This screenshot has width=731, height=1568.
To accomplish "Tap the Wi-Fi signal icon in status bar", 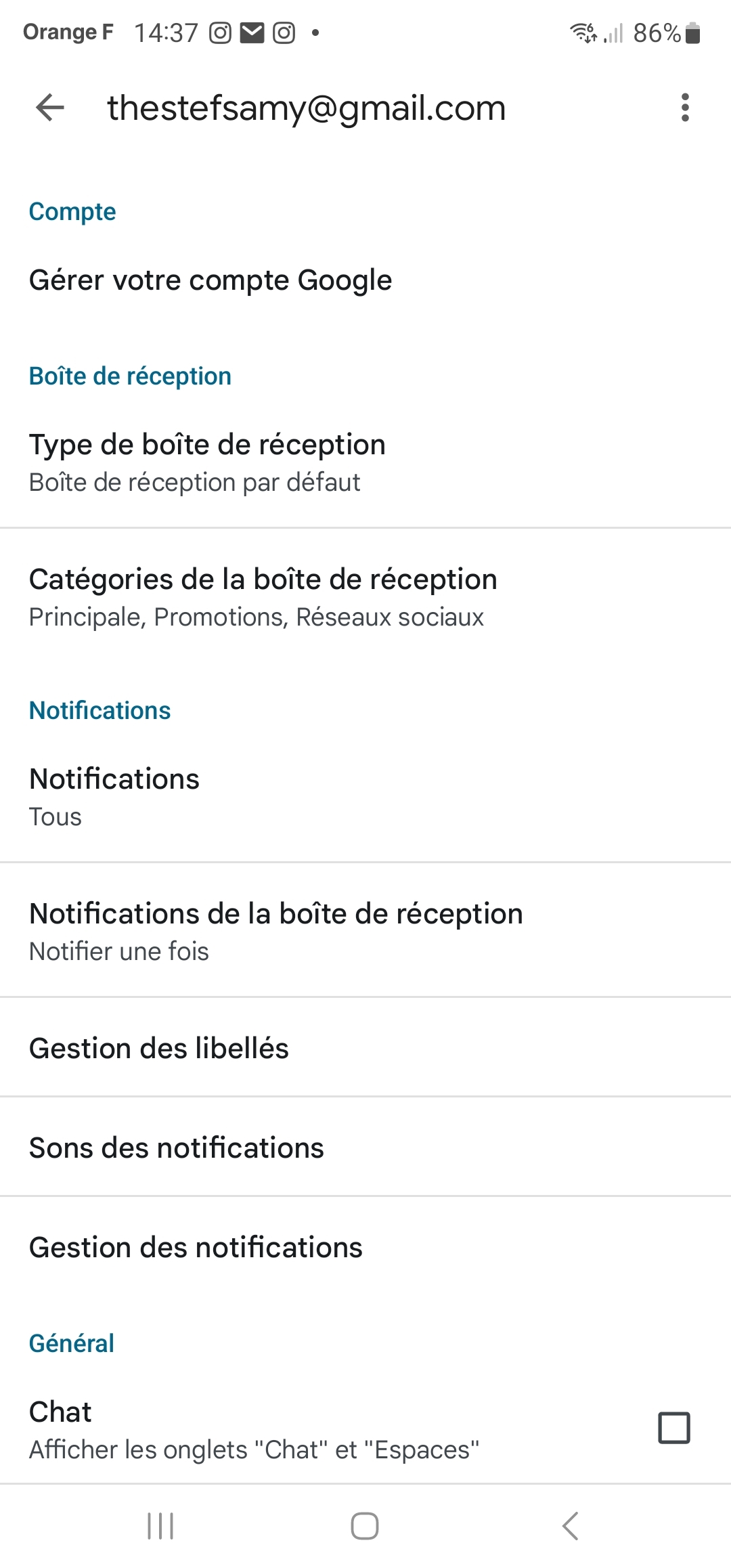I will pos(583,32).
